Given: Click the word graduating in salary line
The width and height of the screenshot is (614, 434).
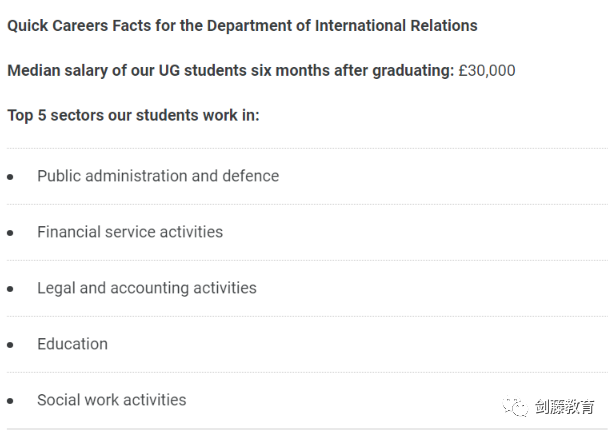Looking at the screenshot, I should pyautogui.click(x=413, y=72).
